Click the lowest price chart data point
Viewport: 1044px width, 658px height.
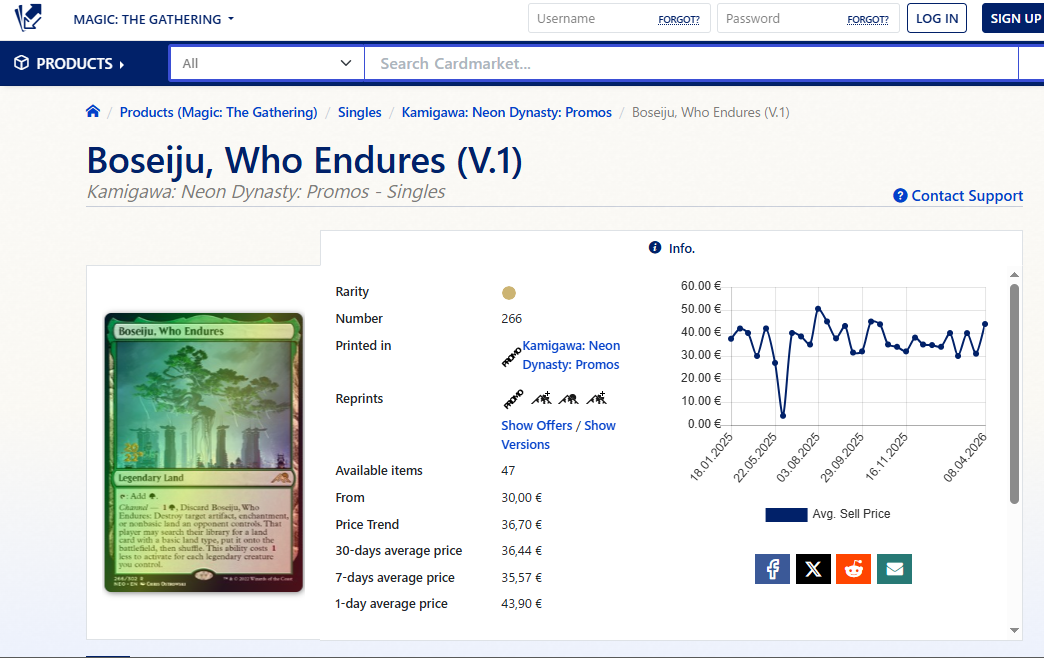pos(783,416)
